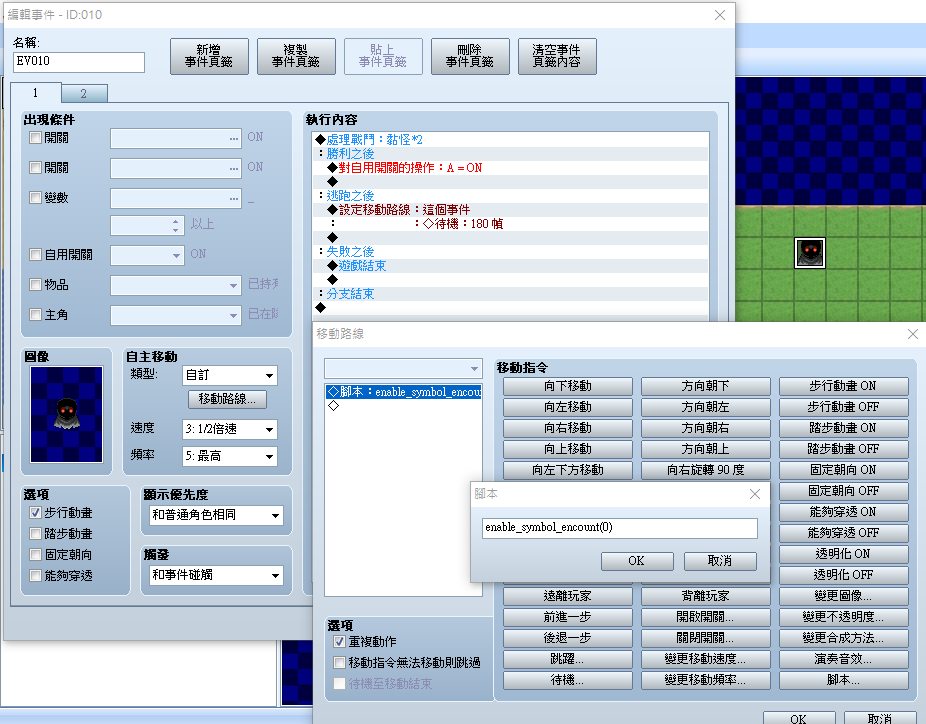Screen dimensions: 926x724
Task: Select the 處理戰鬥：黏怪*2 command line
Action: pyautogui.click(x=511, y=140)
